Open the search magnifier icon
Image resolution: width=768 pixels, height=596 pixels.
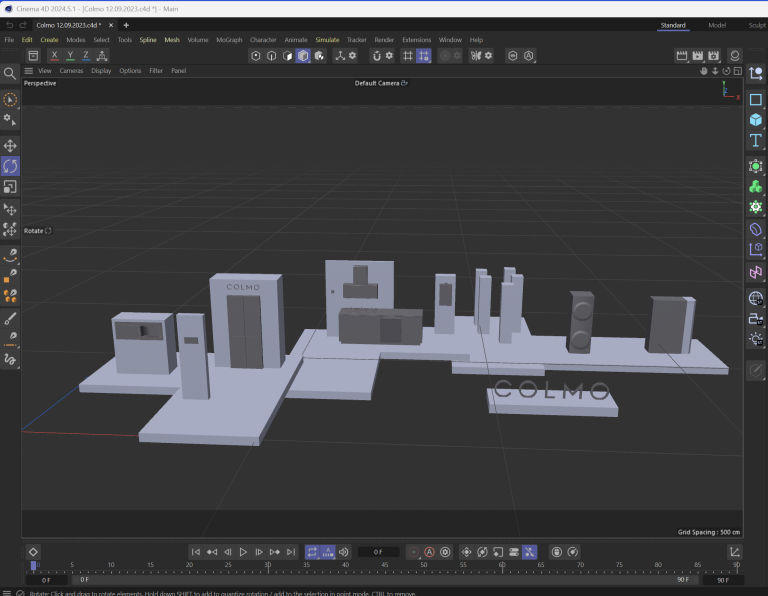tap(10, 73)
